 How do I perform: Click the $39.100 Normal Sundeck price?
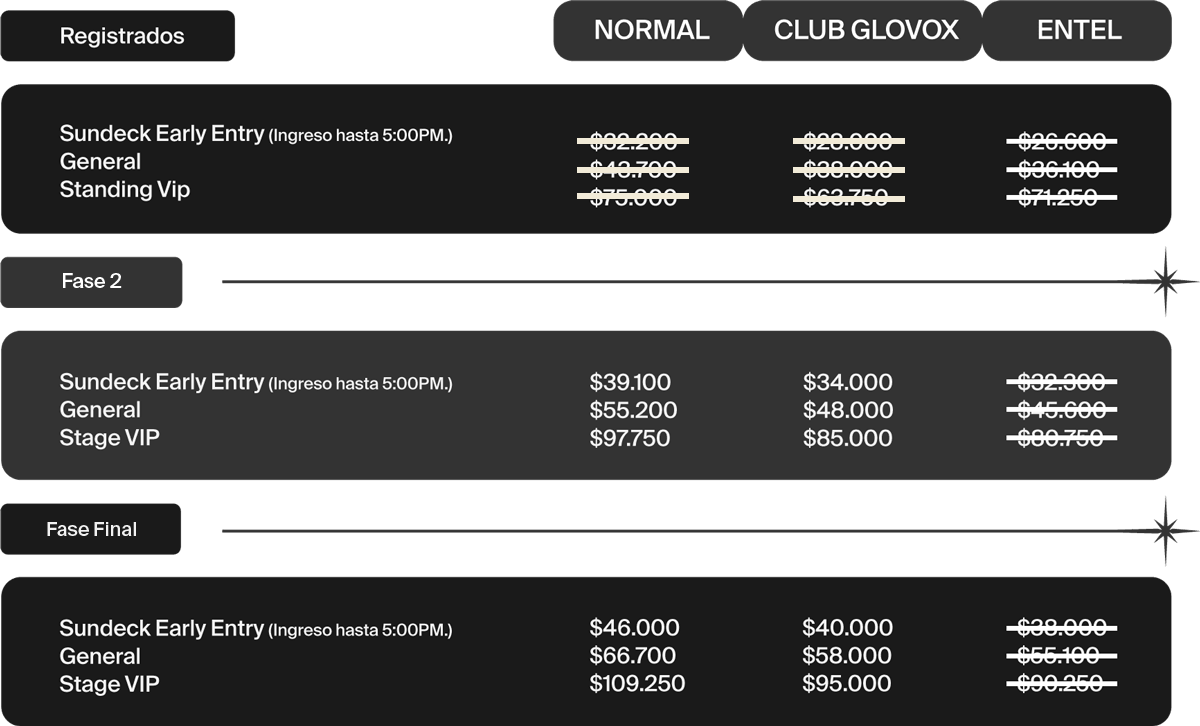(x=630, y=382)
